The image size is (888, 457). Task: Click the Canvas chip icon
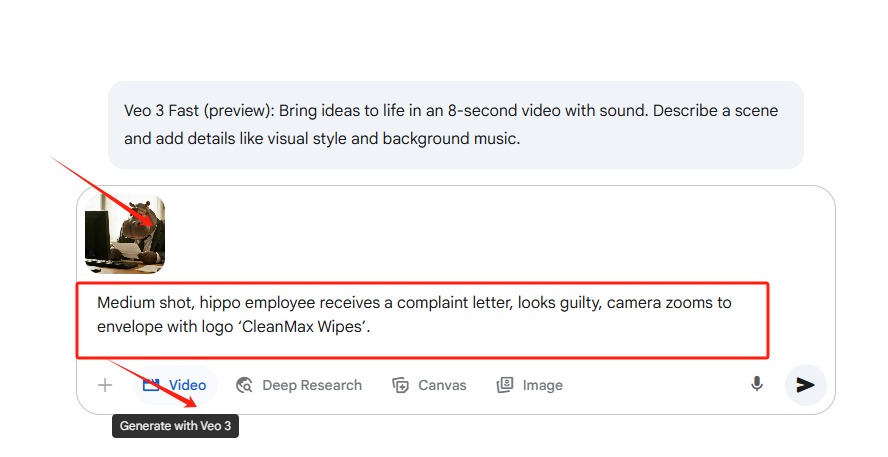point(401,385)
